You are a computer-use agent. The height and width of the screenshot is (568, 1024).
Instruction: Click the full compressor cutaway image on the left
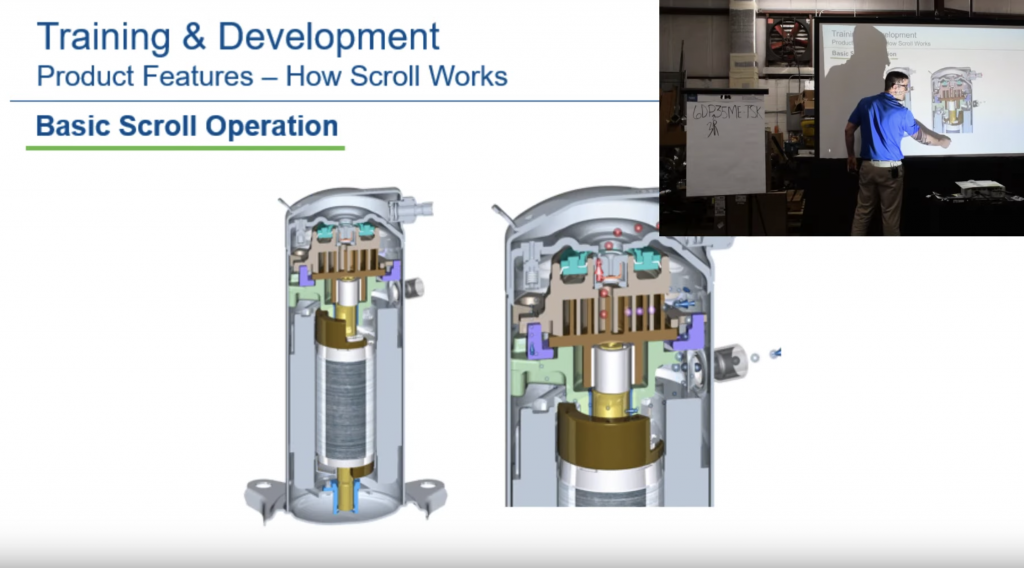click(345, 356)
